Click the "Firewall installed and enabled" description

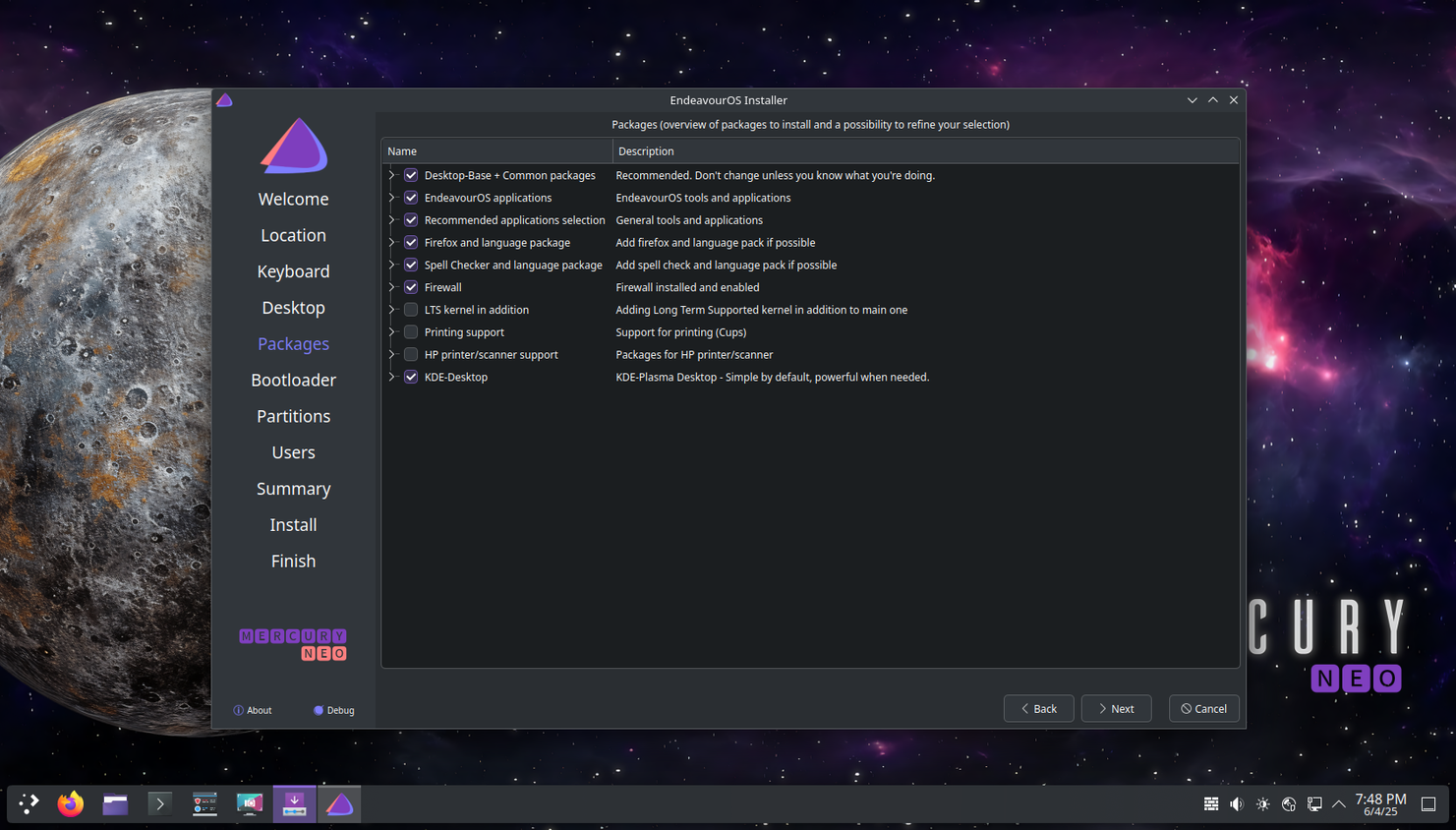coord(687,287)
